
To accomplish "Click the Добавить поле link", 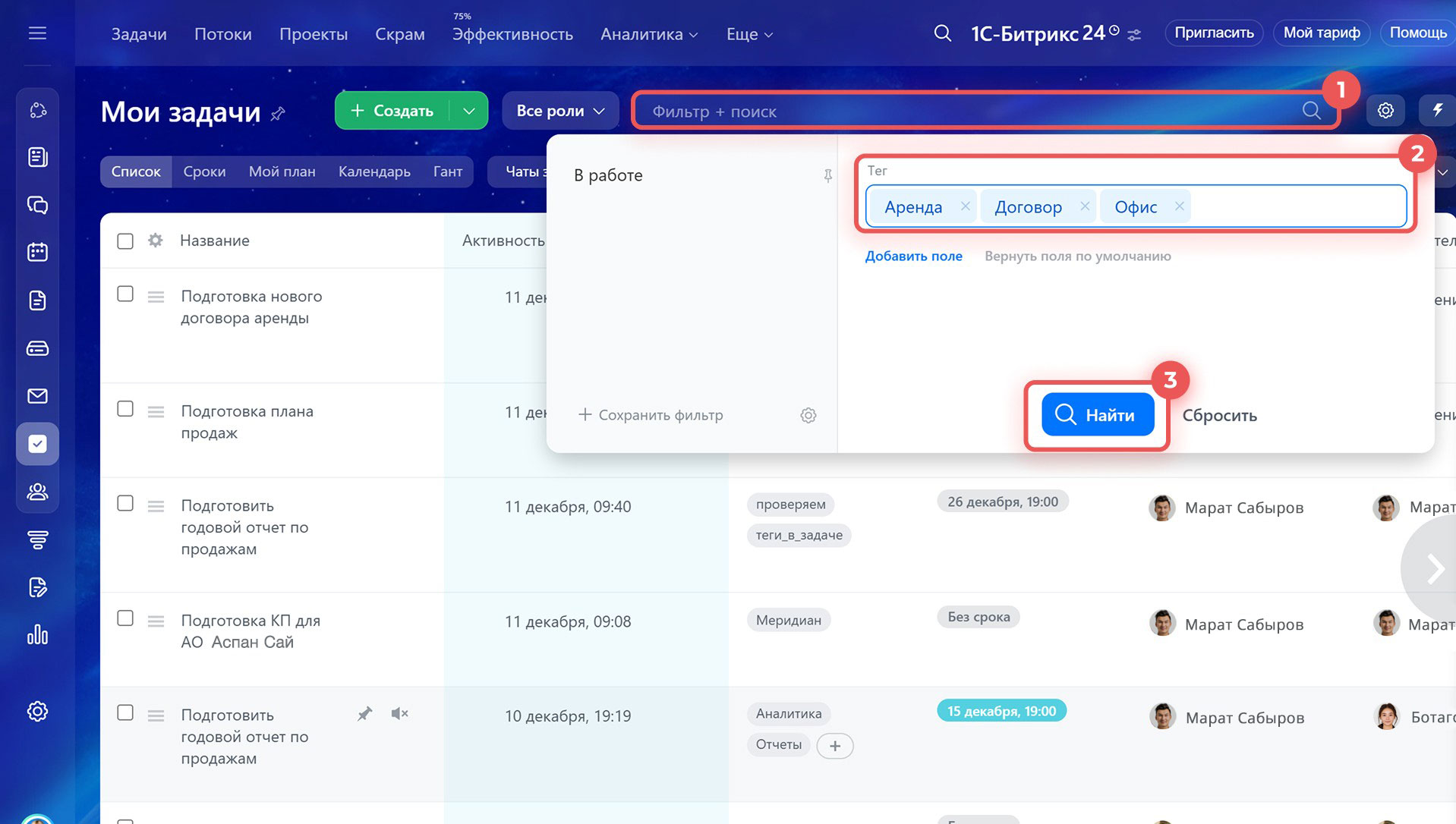I will (913, 256).
